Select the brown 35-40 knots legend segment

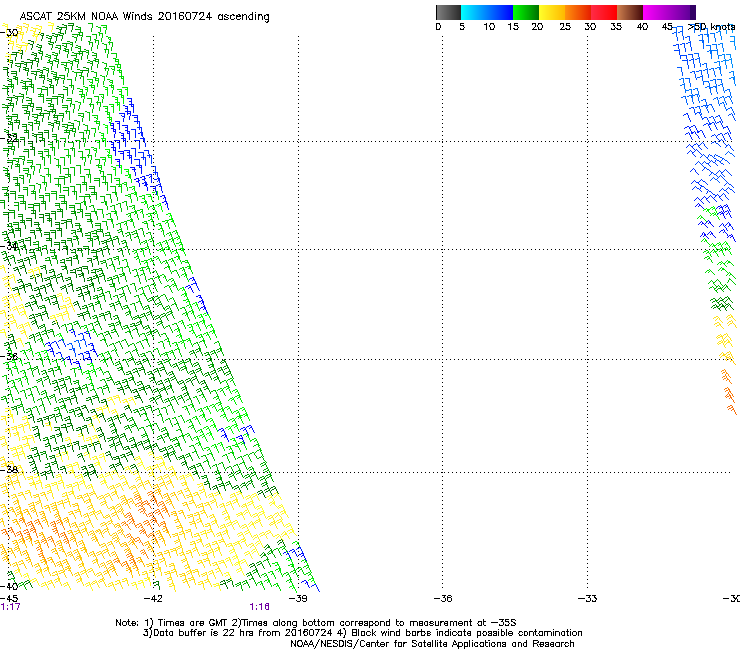click(630, 12)
